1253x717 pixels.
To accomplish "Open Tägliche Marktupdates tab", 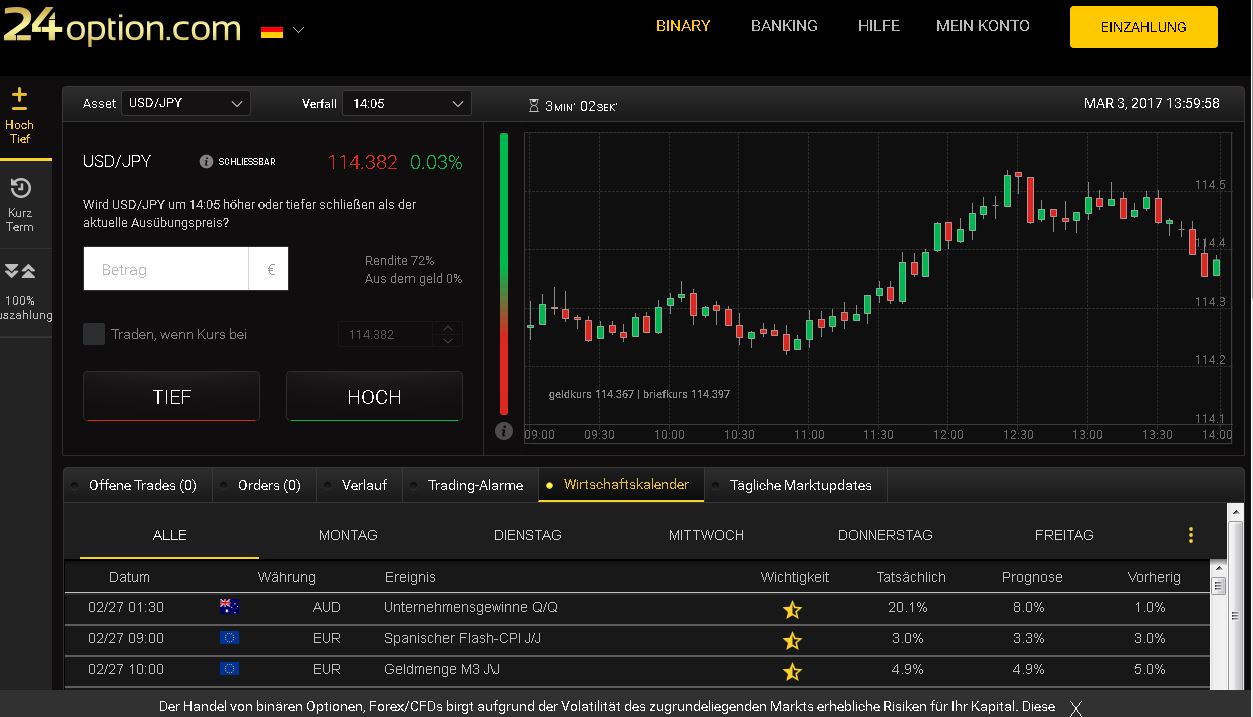I will coord(796,485).
